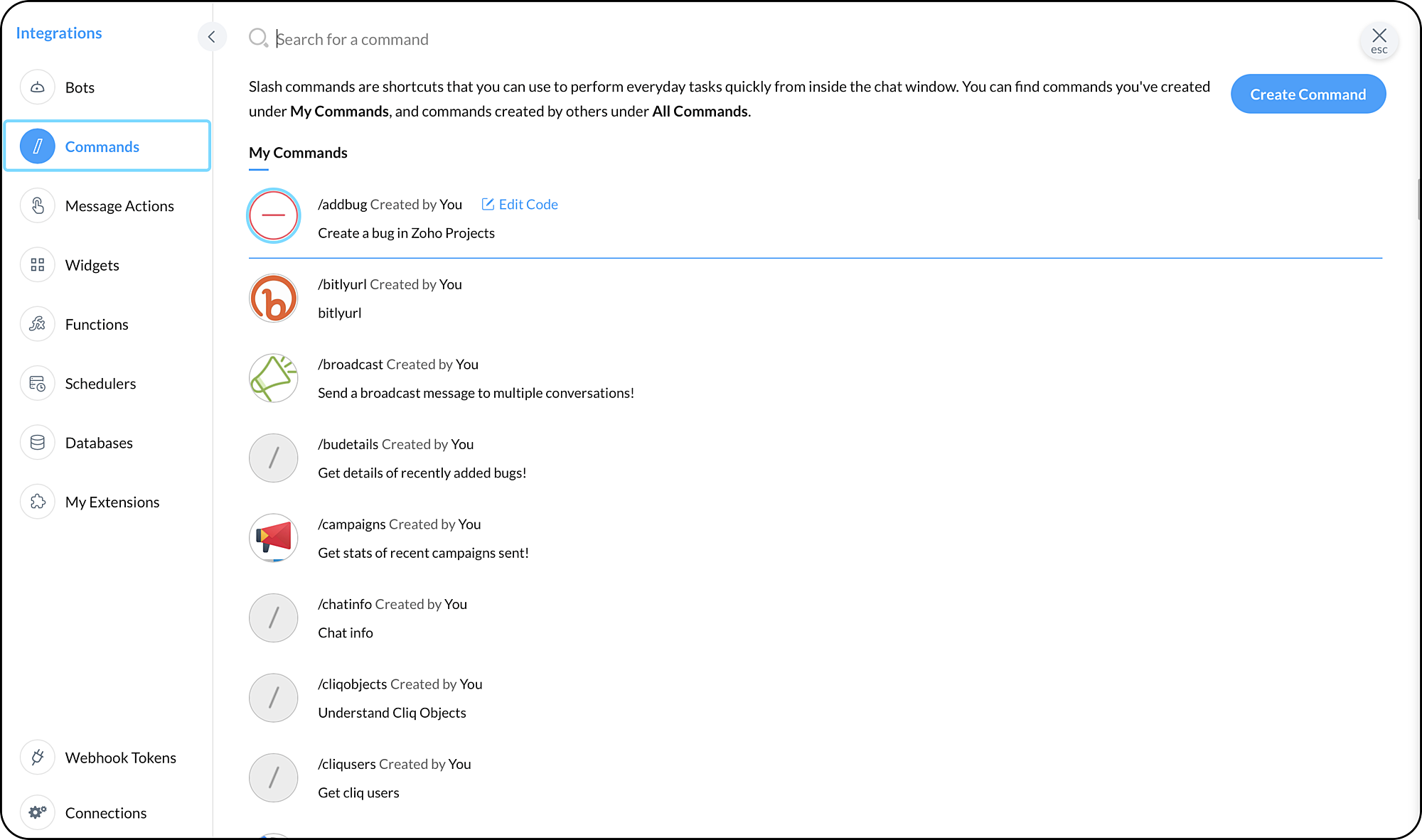Screen dimensions: 1422x840
Task: Select the broadcast megaphone icon
Action: [274, 378]
